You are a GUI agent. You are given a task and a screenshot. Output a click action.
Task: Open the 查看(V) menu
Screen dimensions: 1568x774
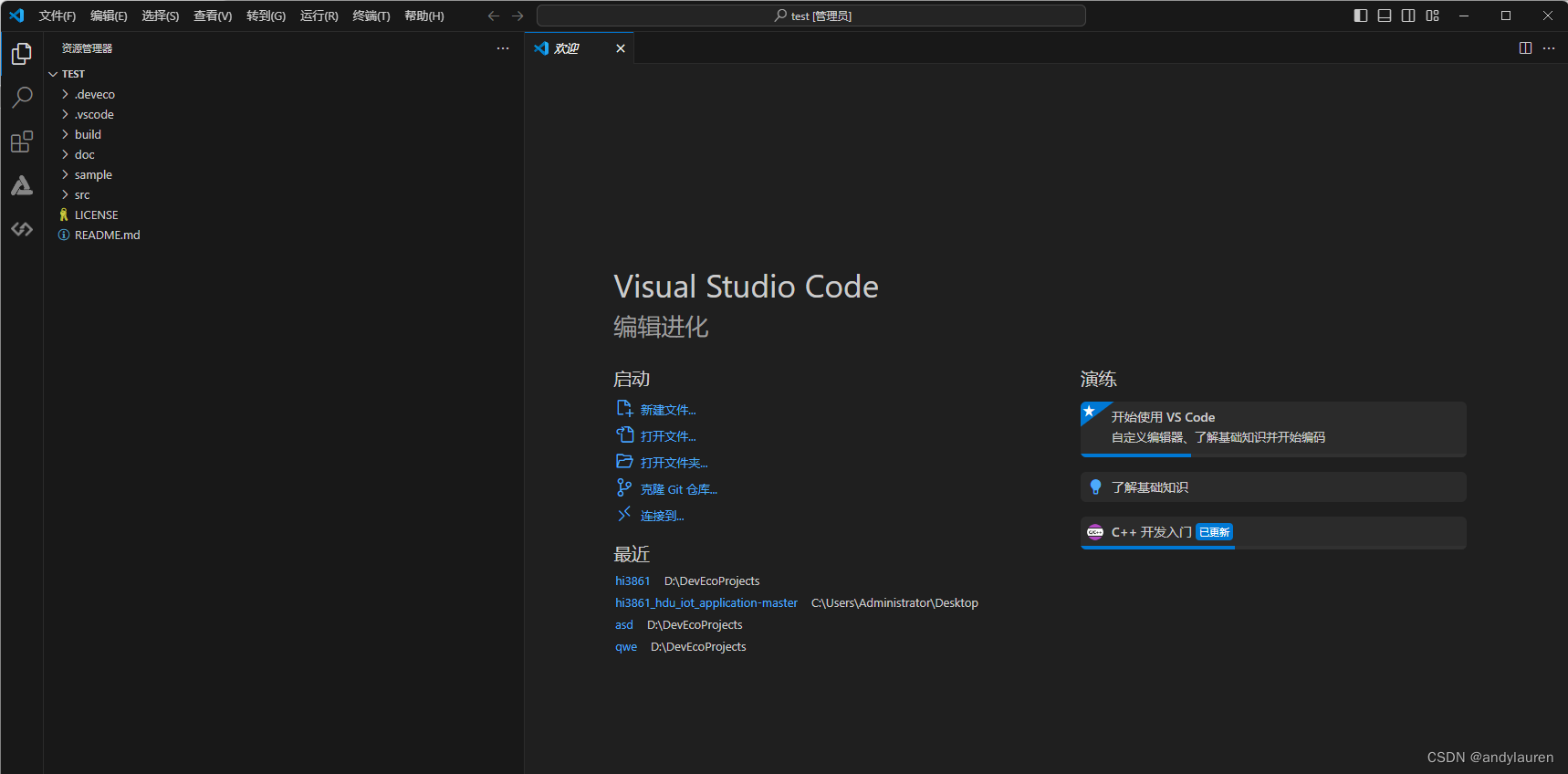[213, 16]
